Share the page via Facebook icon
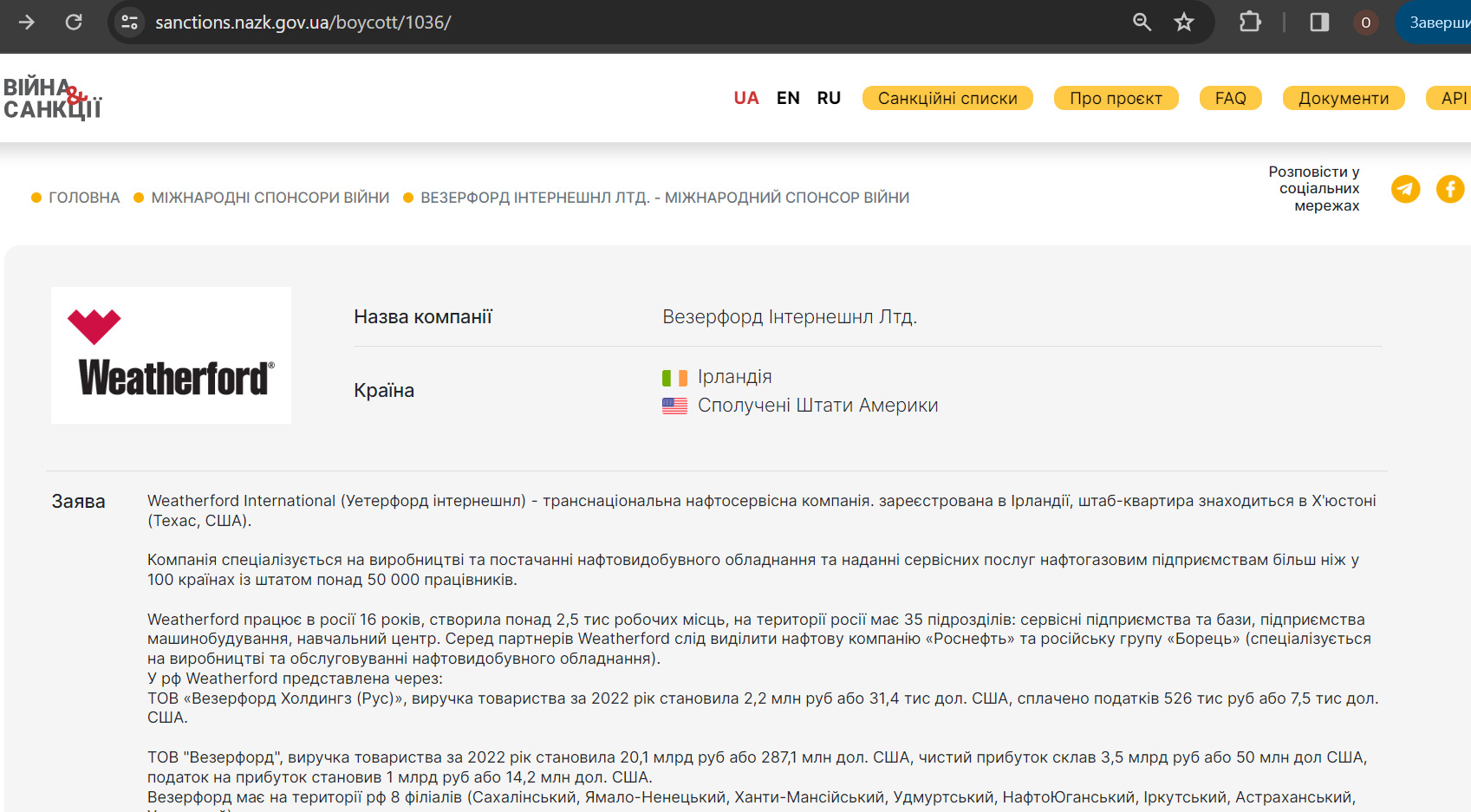 pos(1451,189)
